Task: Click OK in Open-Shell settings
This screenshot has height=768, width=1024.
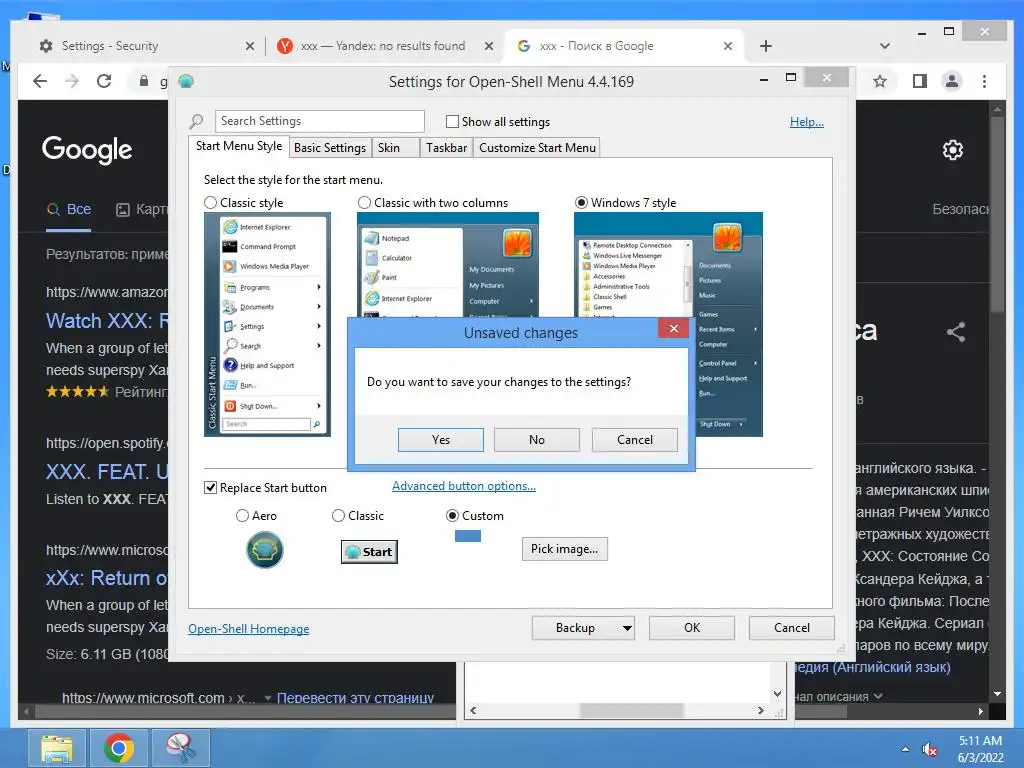Action: click(692, 628)
